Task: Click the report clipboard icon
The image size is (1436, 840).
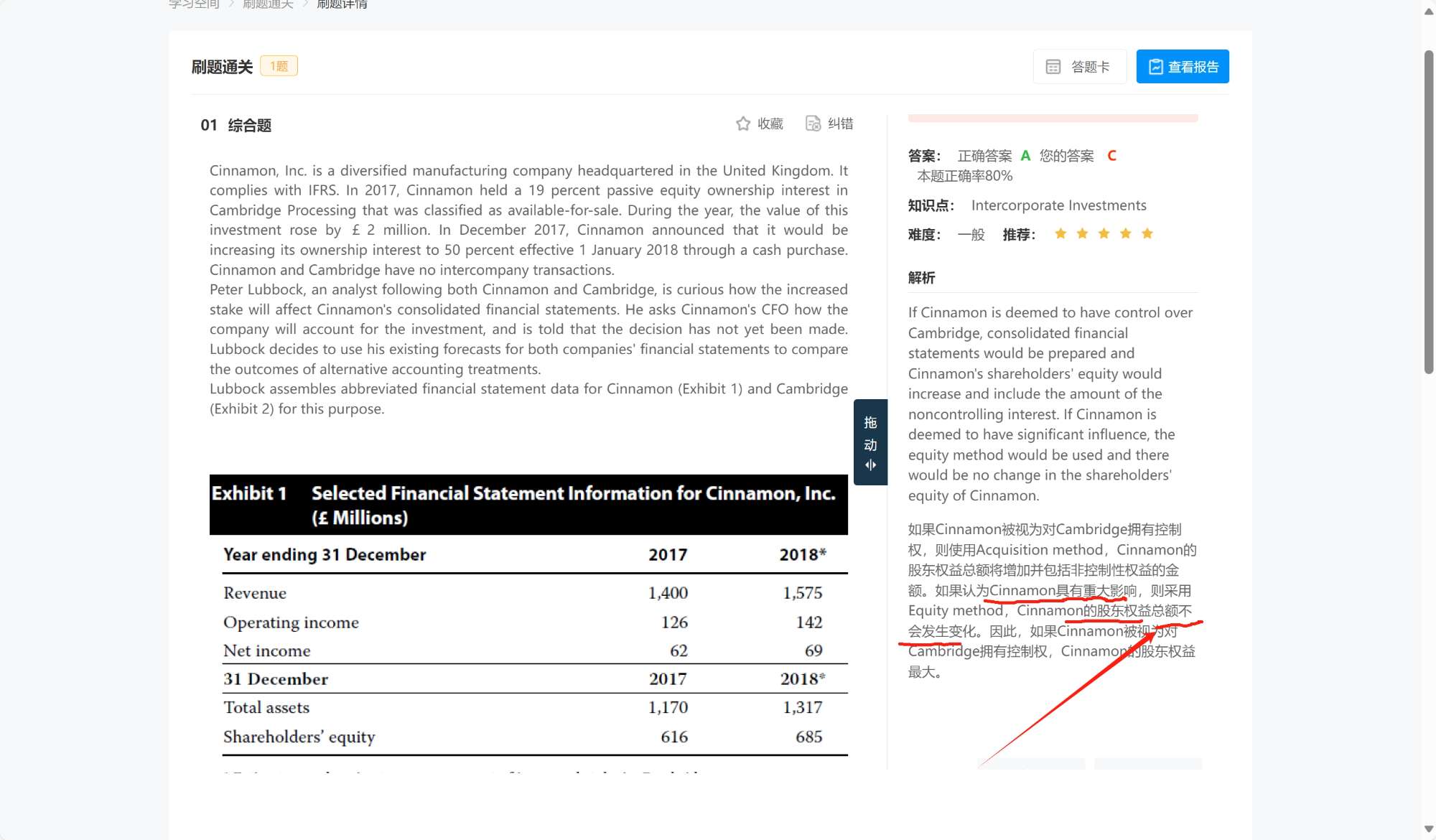Action: [1155, 67]
